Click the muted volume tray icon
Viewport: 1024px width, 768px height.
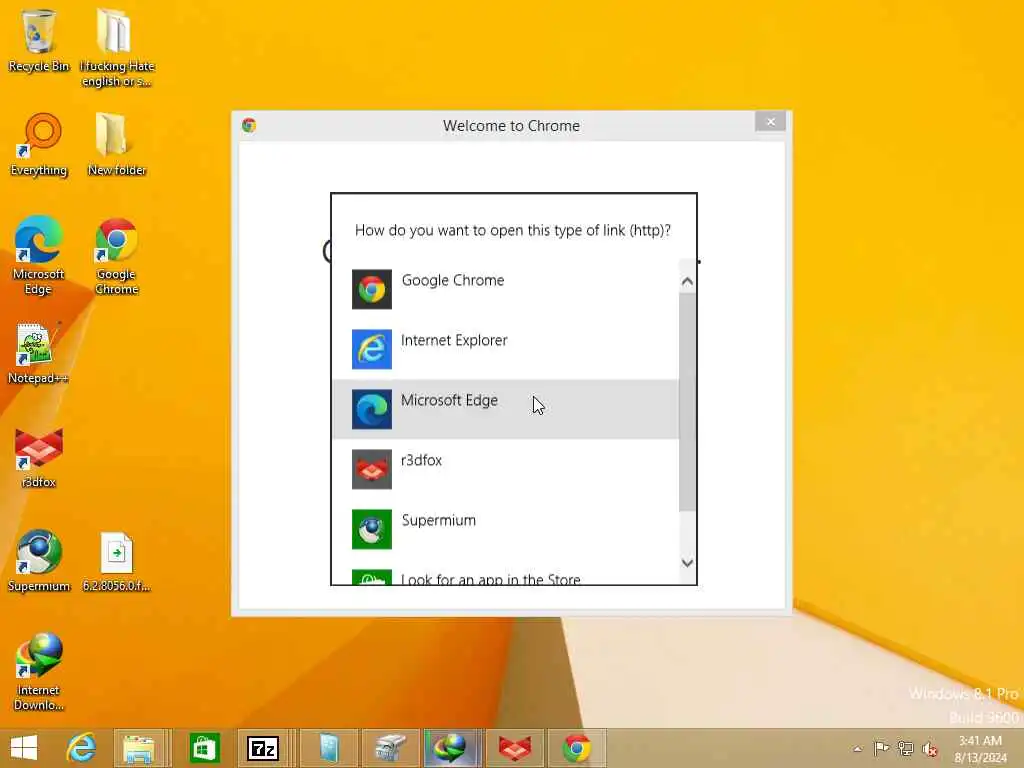[930, 749]
